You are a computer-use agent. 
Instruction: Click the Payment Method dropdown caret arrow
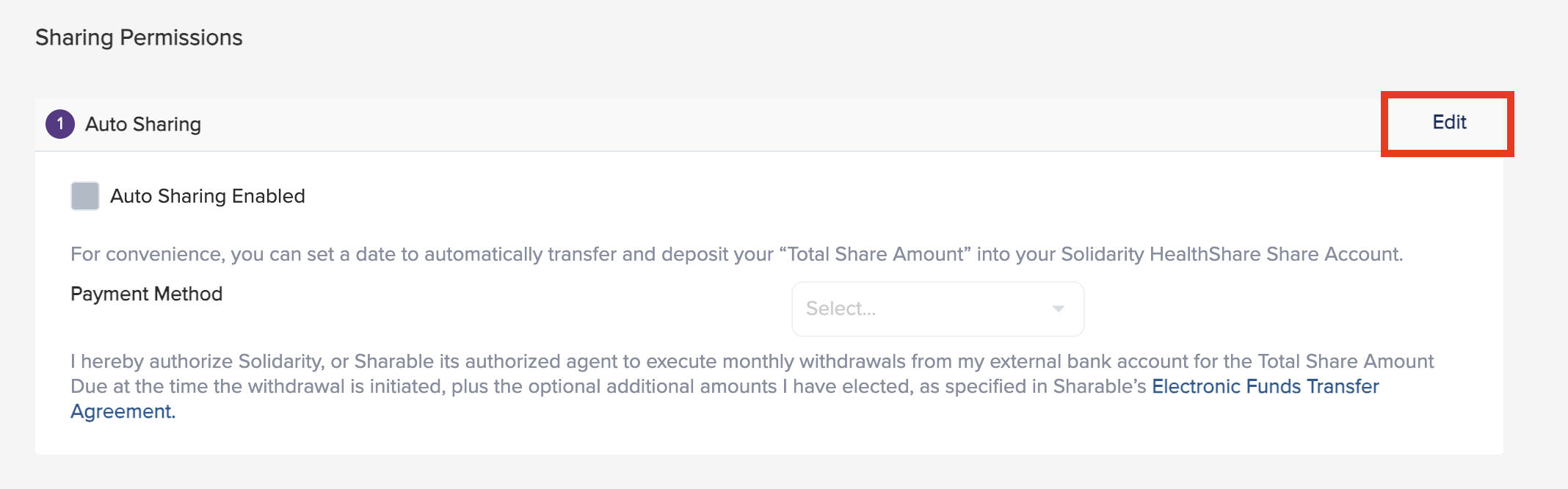(x=1058, y=309)
